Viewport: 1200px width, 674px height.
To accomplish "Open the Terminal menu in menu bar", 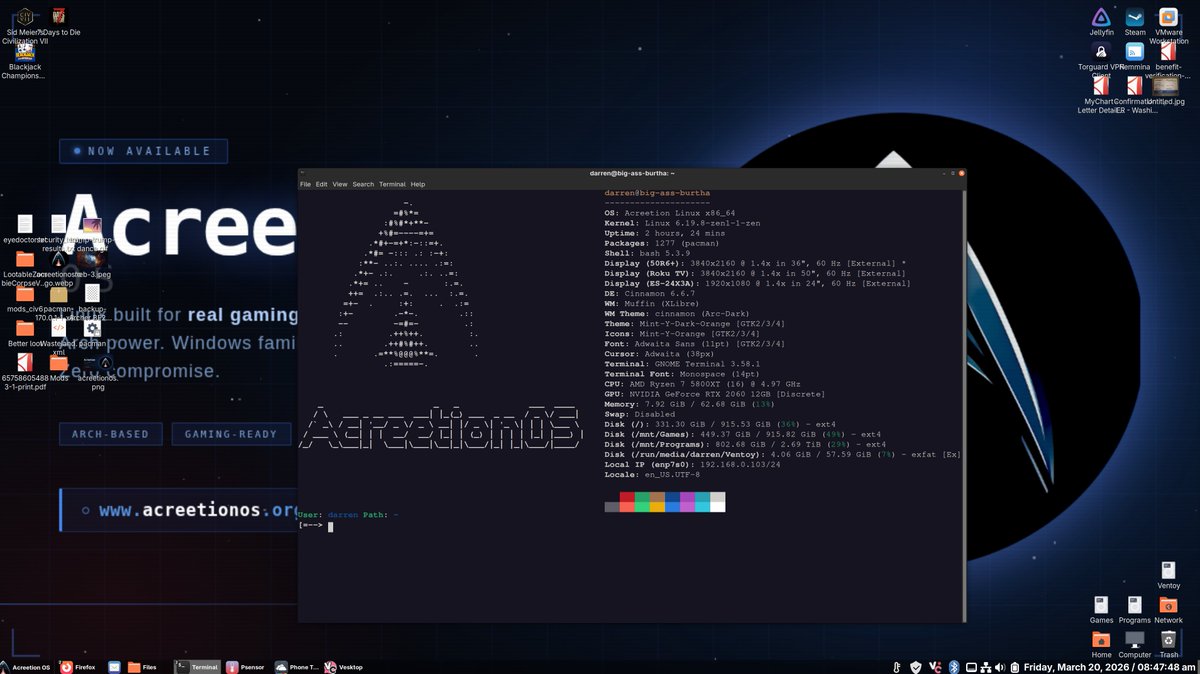I will (392, 184).
